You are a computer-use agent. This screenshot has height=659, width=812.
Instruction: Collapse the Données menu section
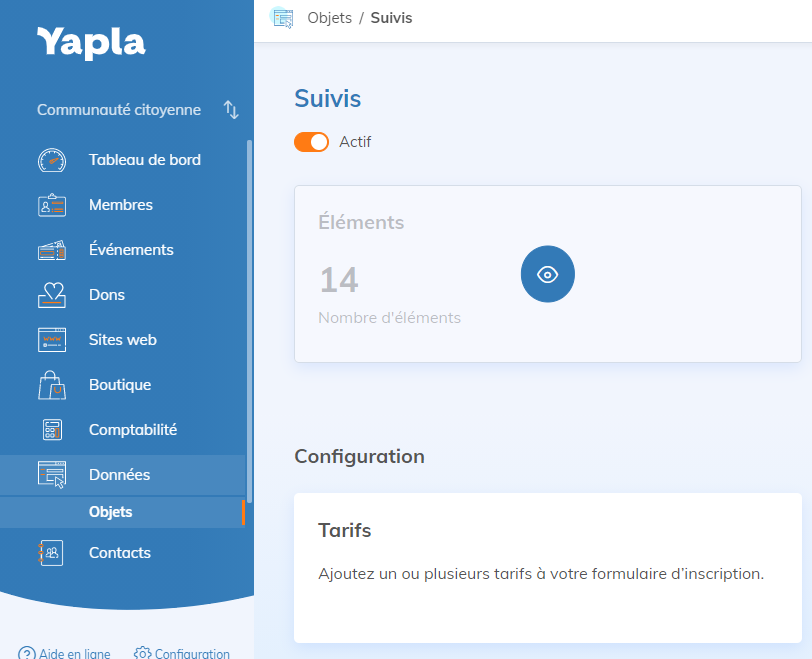click(x=119, y=475)
